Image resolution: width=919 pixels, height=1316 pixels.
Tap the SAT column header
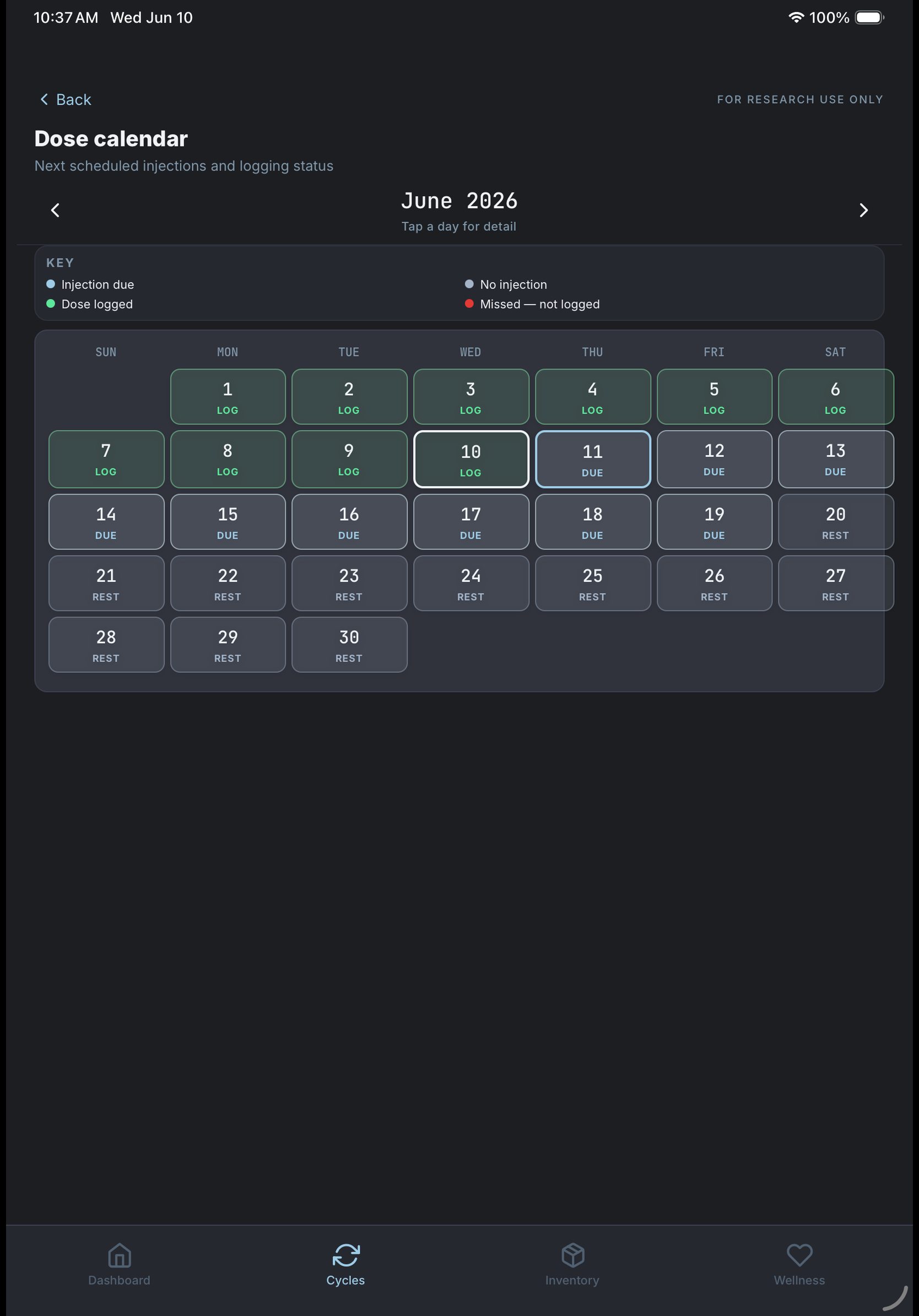(x=835, y=352)
